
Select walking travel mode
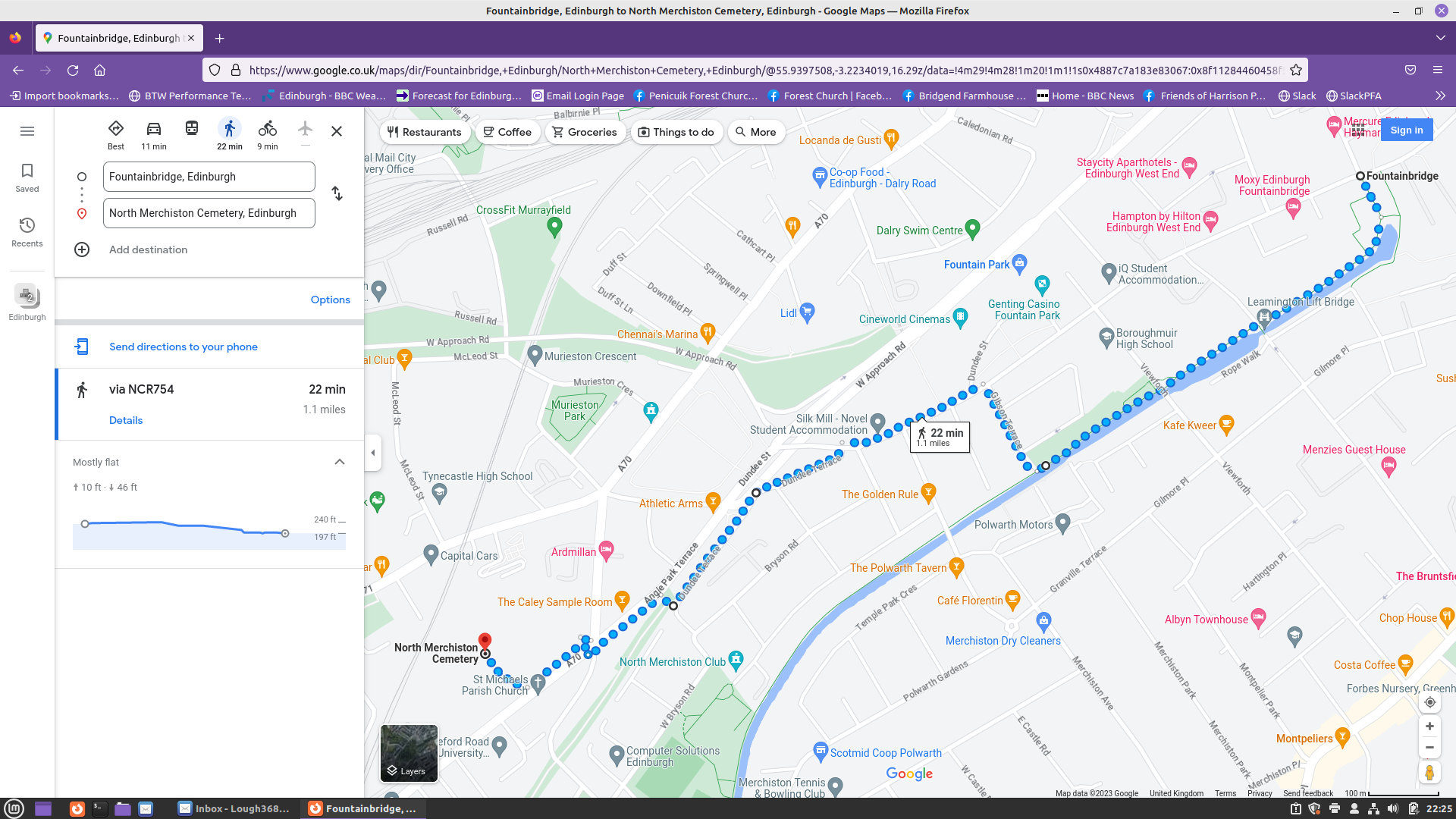click(x=230, y=130)
